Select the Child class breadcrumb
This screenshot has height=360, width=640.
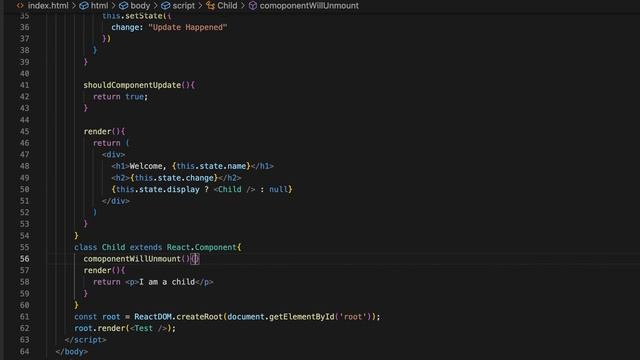tap(227, 6)
